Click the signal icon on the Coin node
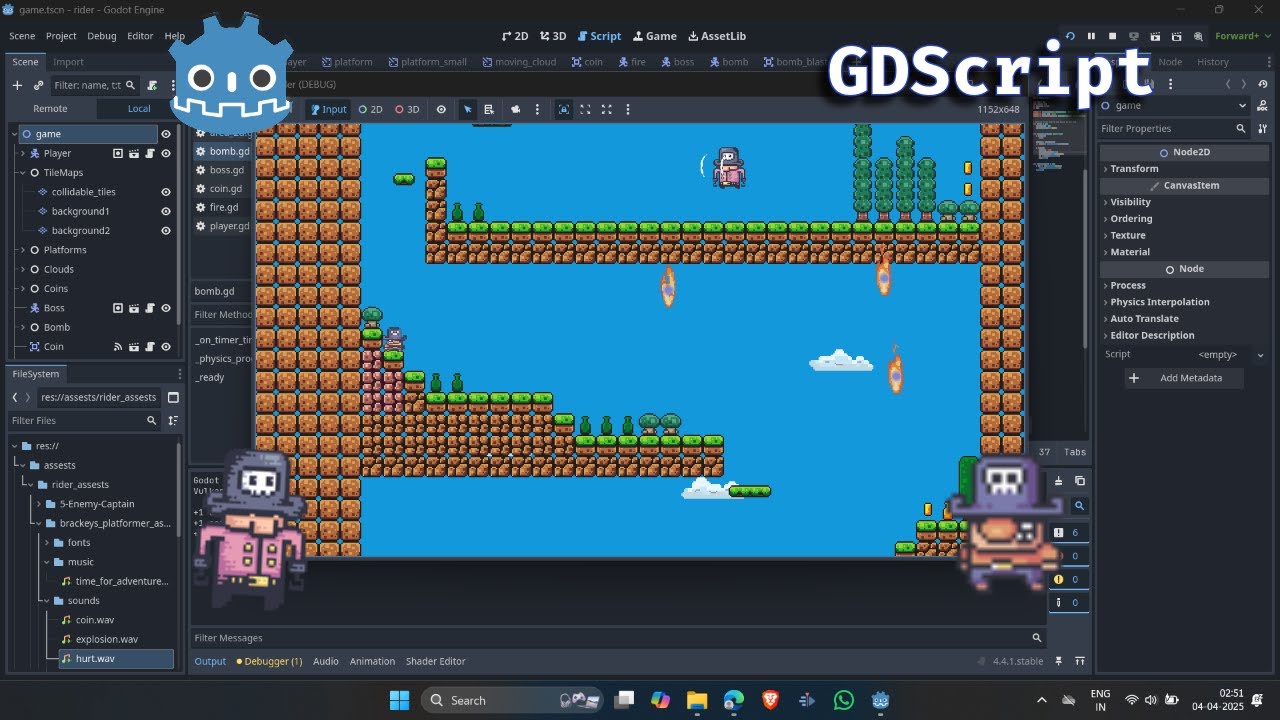Image resolution: width=1280 pixels, height=720 pixels. 118,347
